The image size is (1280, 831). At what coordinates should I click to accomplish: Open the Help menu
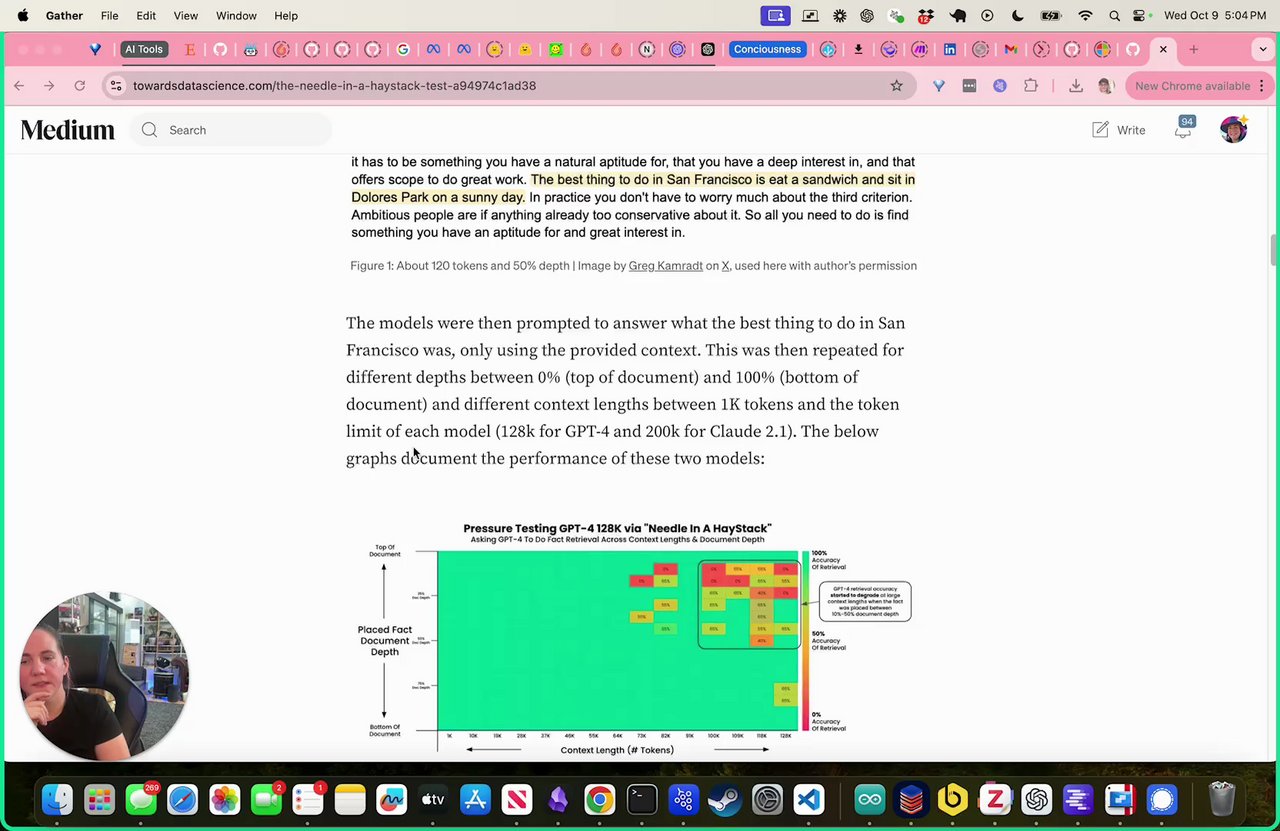(x=286, y=16)
